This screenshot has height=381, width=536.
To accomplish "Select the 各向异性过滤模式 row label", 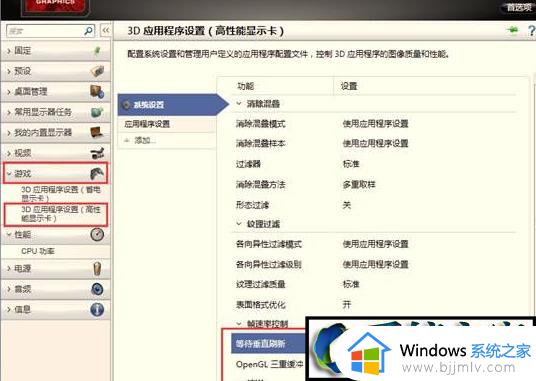I will (269, 244).
